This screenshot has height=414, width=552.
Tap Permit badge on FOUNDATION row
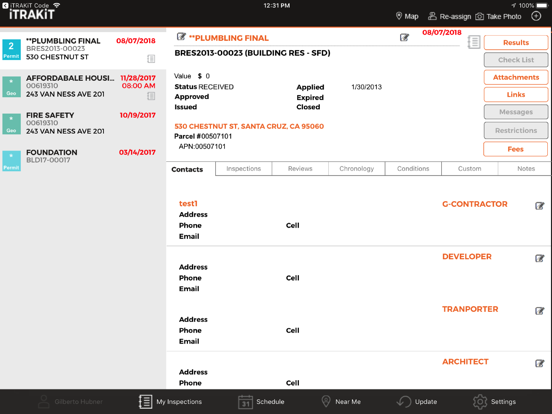tap(11, 161)
